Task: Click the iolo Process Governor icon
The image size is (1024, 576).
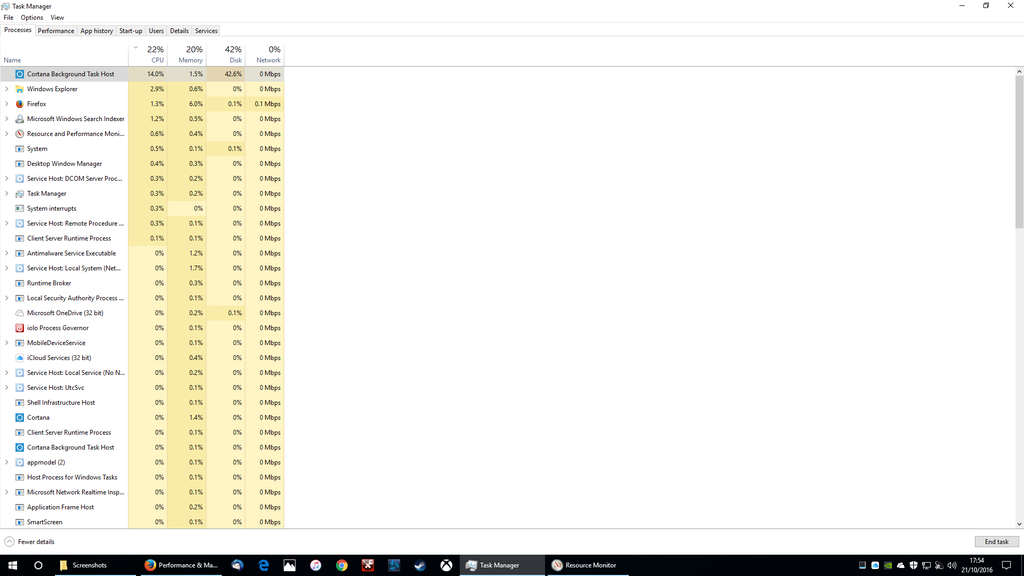Action: pyautogui.click(x=20, y=328)
